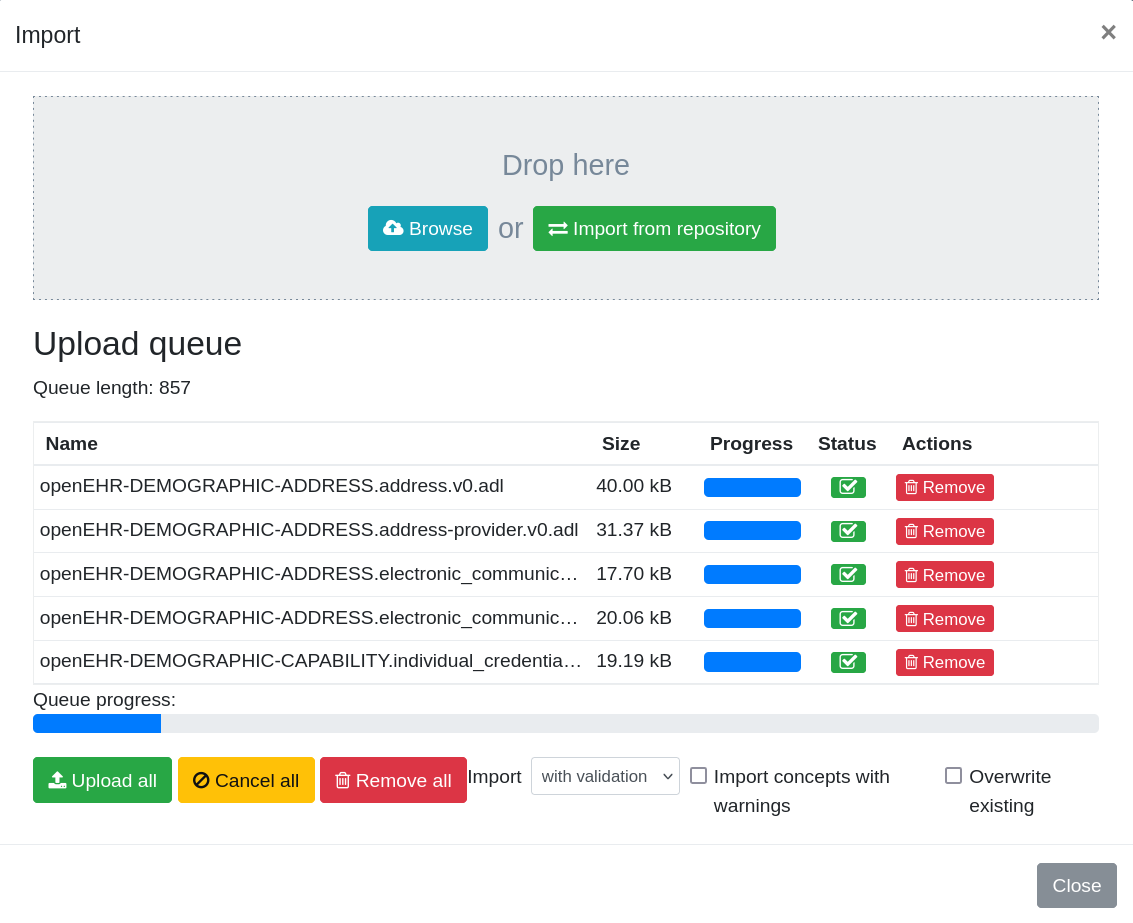The height and width of the screenshot is (923, 1133).
Task: Remove the CAPABILITY.individual_credentials file
Action: 944,662
